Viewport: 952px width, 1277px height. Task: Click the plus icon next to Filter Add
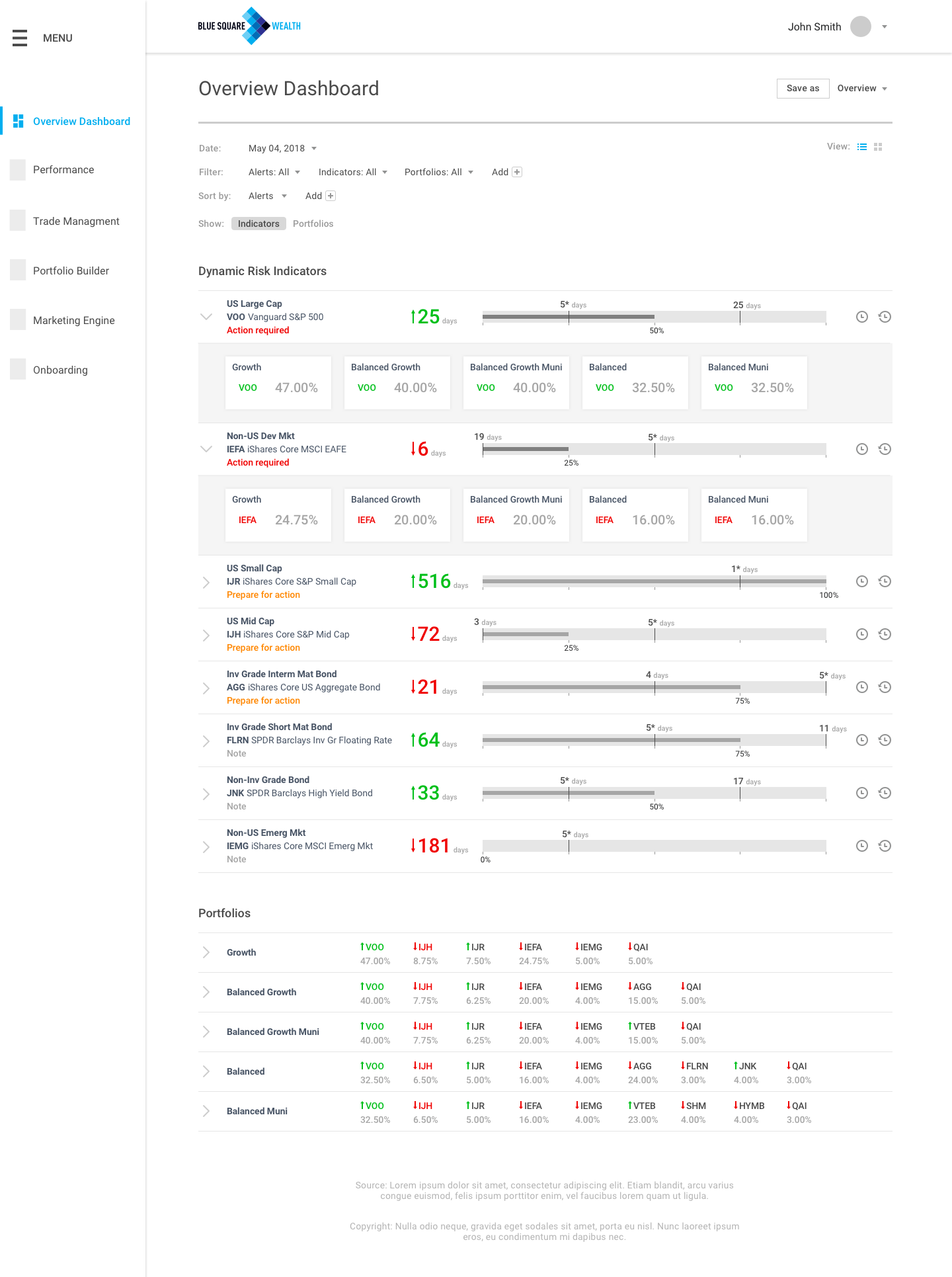coord(517,172)
